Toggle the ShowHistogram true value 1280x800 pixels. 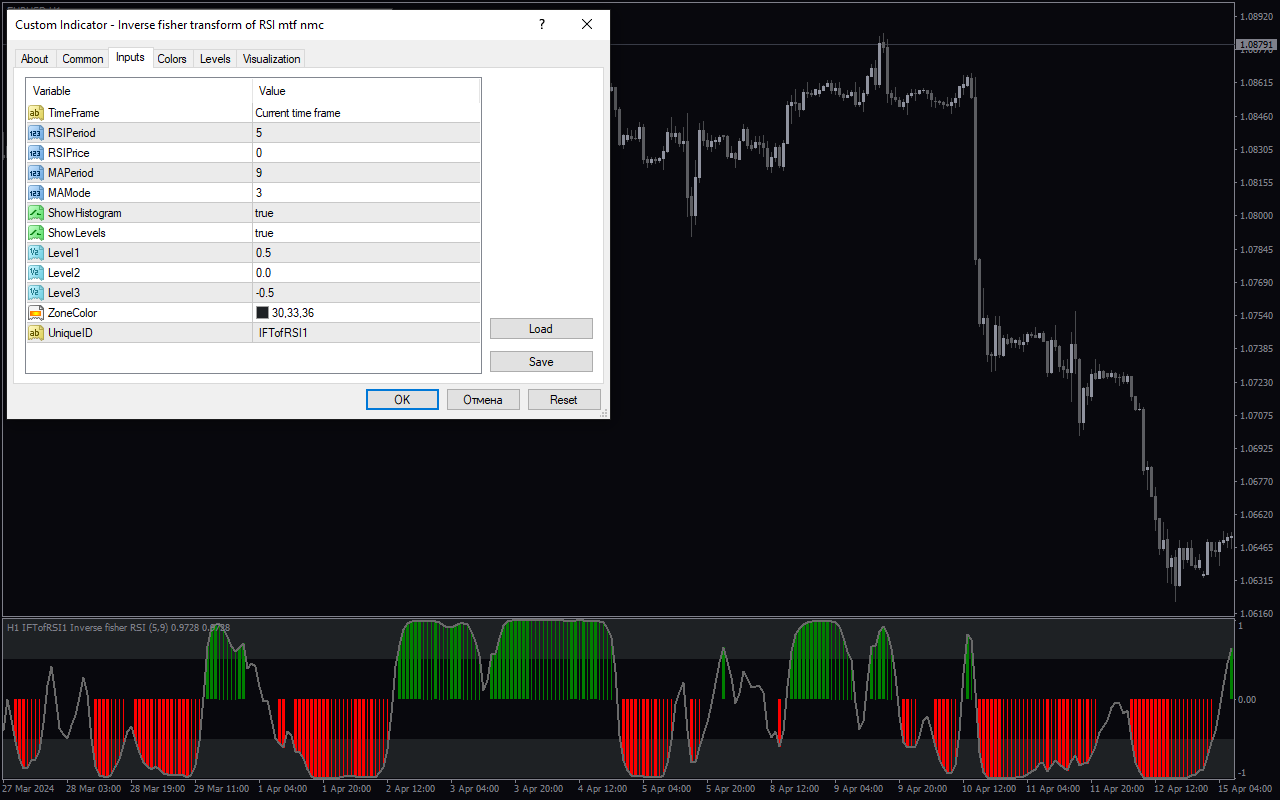[x=367, y=213]
